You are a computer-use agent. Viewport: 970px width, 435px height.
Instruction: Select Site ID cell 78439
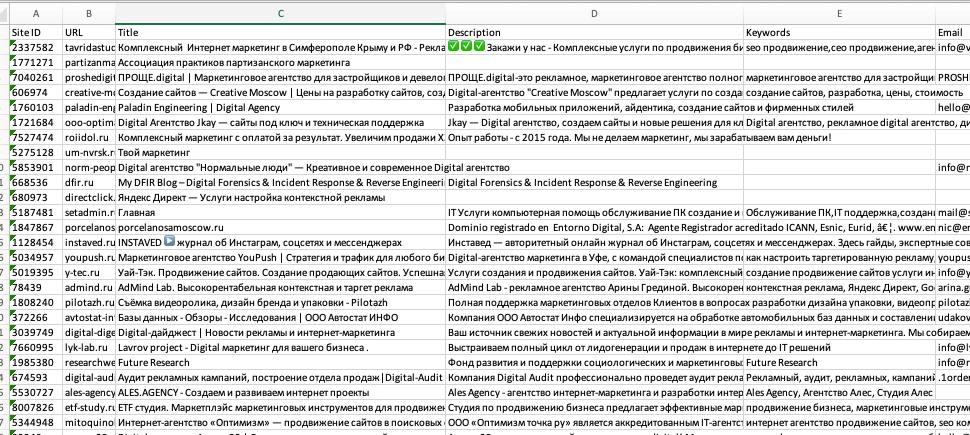click(36, 287)
